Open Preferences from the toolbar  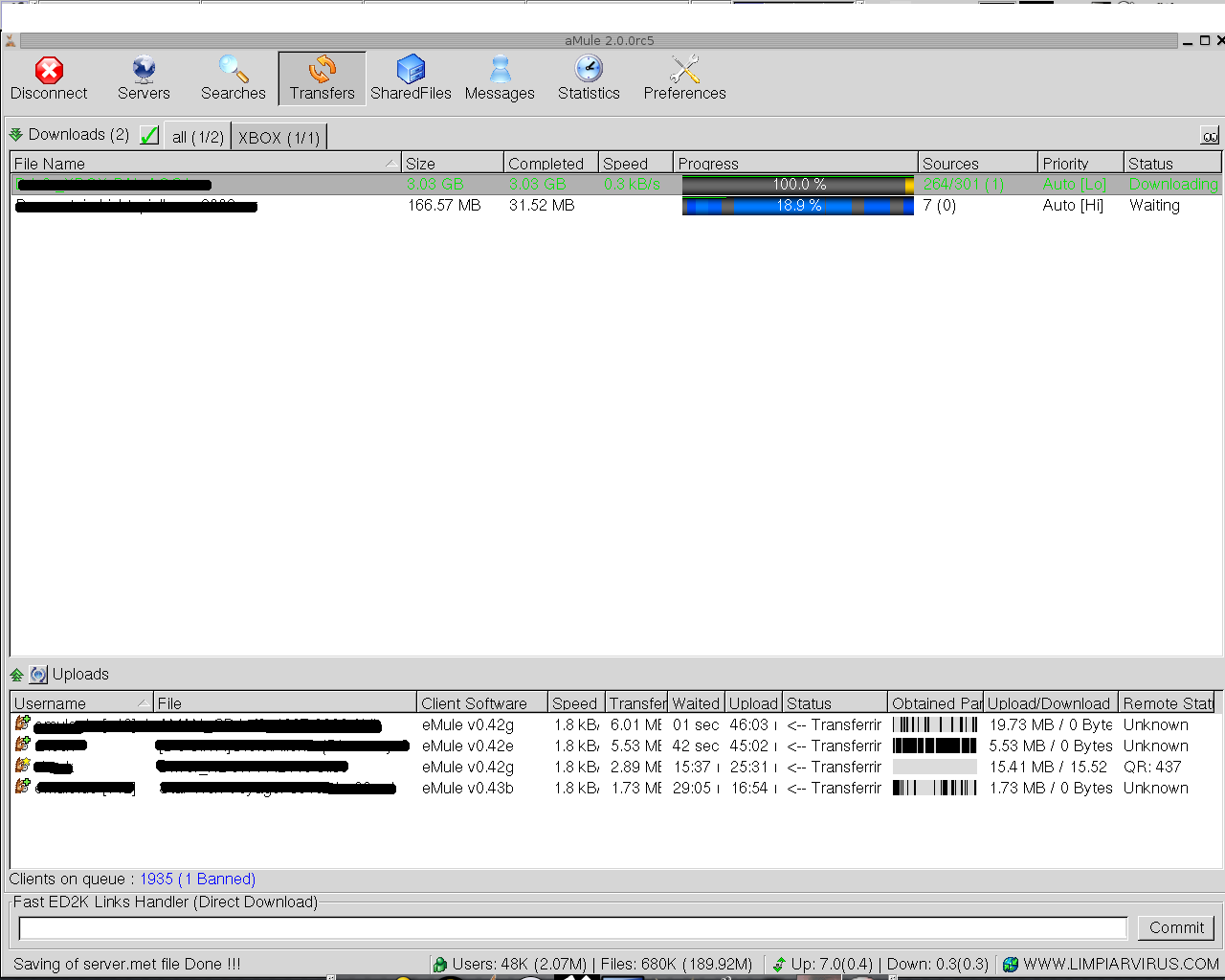click(684, 78)
